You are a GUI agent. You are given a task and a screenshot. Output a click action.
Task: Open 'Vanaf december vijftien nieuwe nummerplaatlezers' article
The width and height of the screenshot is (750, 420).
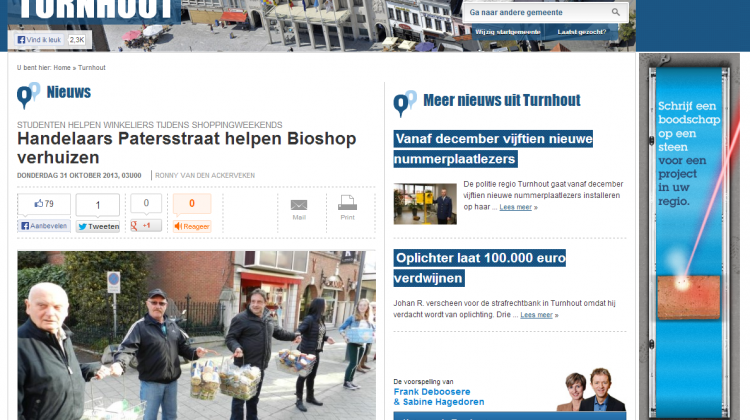click(493, 149)
